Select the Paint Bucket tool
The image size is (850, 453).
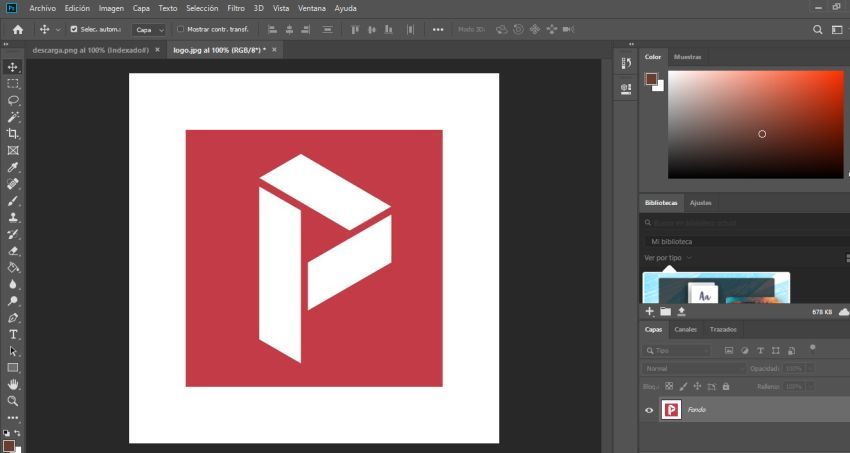[x=13, y=267]
